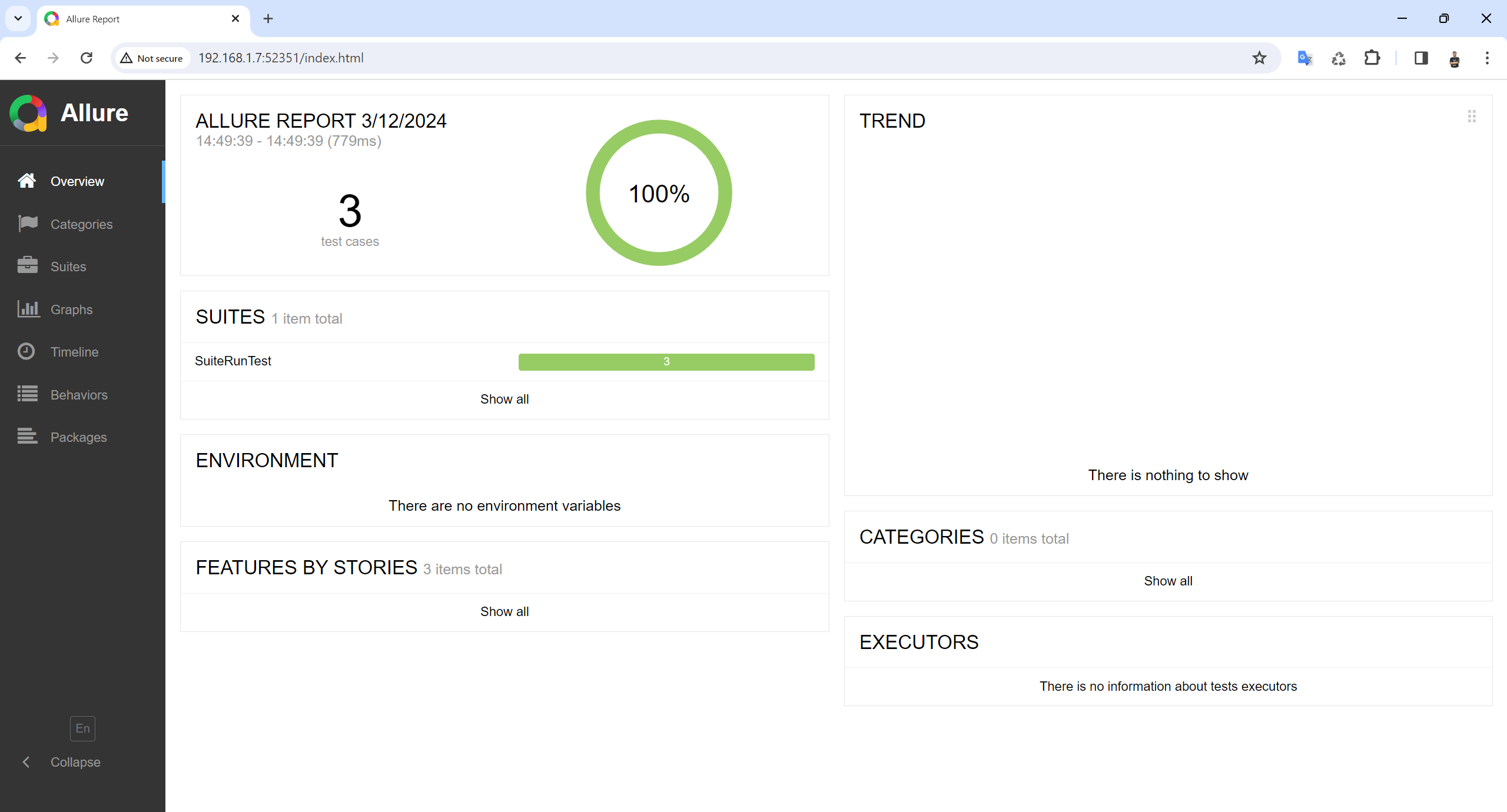Open the tab search dropdown arrow
Image resolution: width=1507 pixels, height=812 pixels.
pos(18,18)
